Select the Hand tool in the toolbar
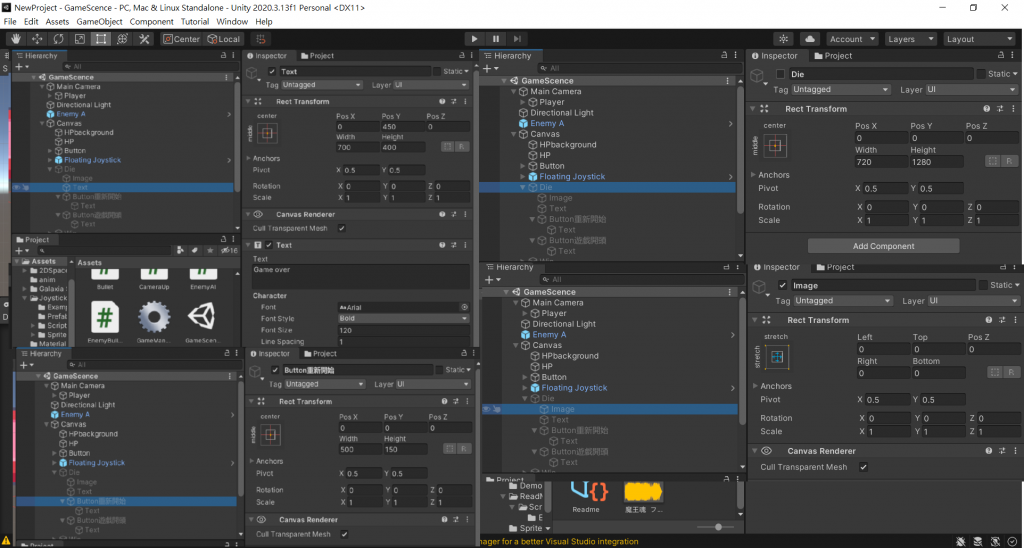 tap(16, 39)
